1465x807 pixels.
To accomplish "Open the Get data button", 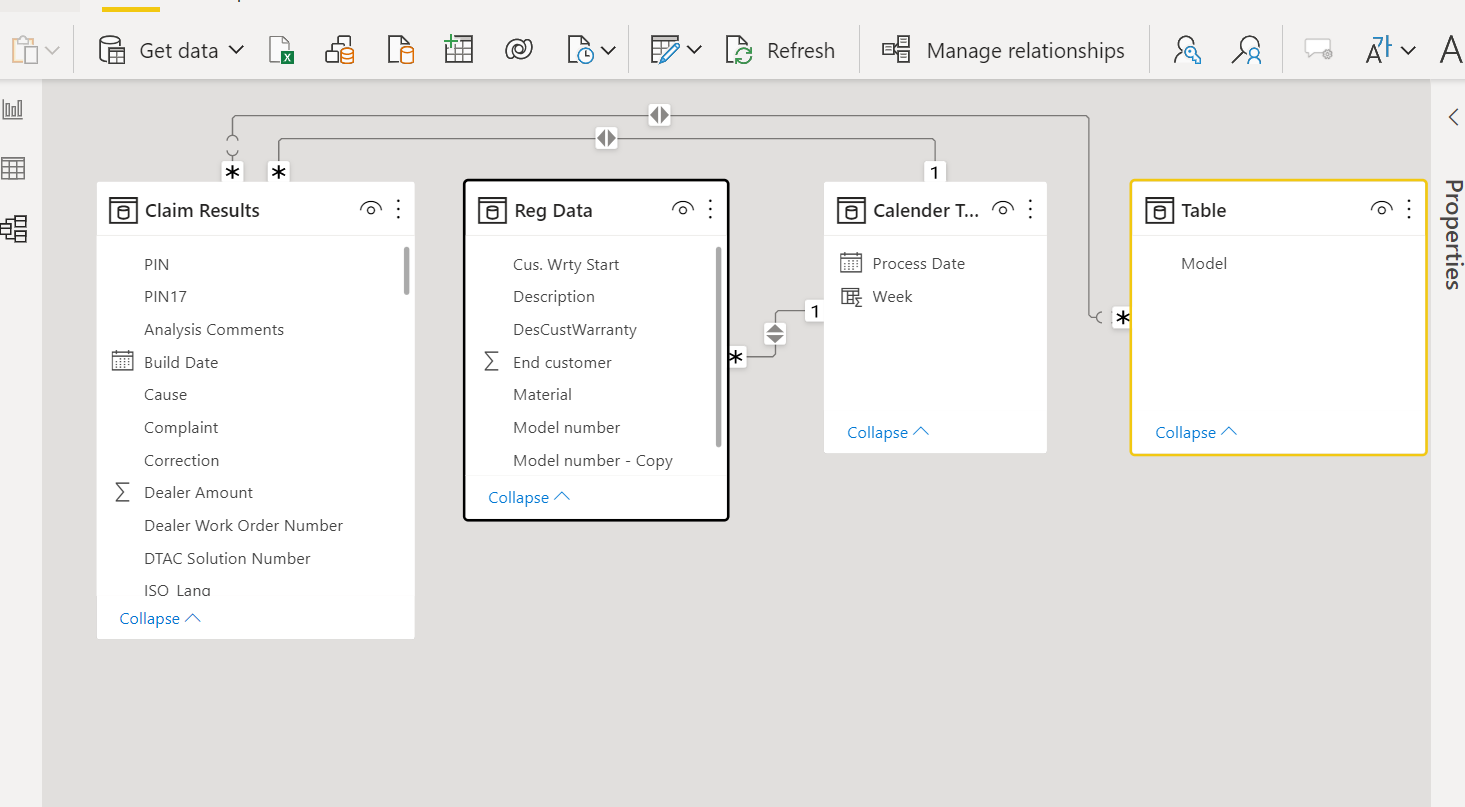I will coord(170,50).
